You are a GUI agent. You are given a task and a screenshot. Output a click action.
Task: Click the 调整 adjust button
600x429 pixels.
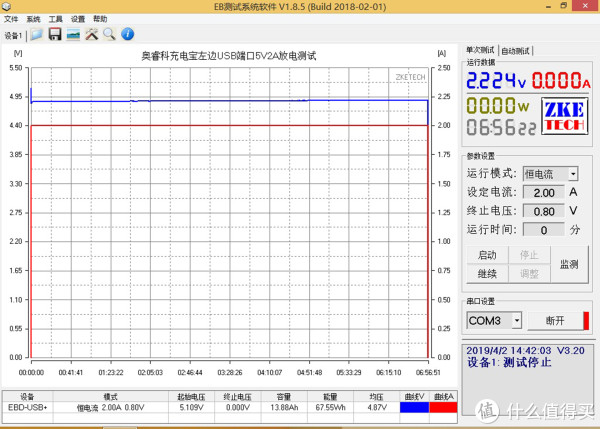529,274
